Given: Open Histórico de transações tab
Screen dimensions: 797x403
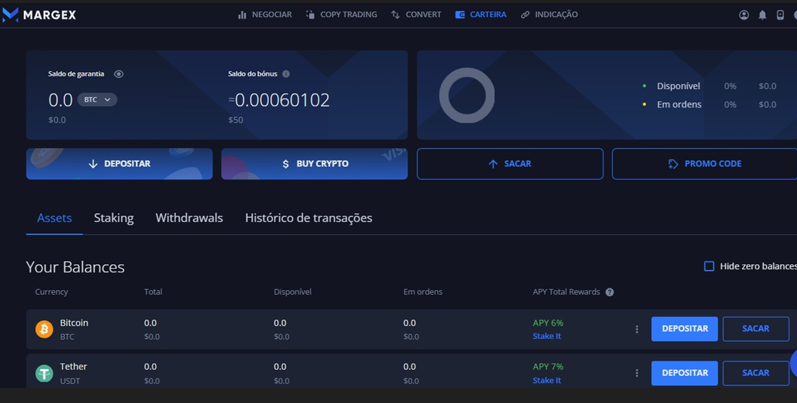Looking at the screenshot, I should pyautogui.click(x=308, y=218).
